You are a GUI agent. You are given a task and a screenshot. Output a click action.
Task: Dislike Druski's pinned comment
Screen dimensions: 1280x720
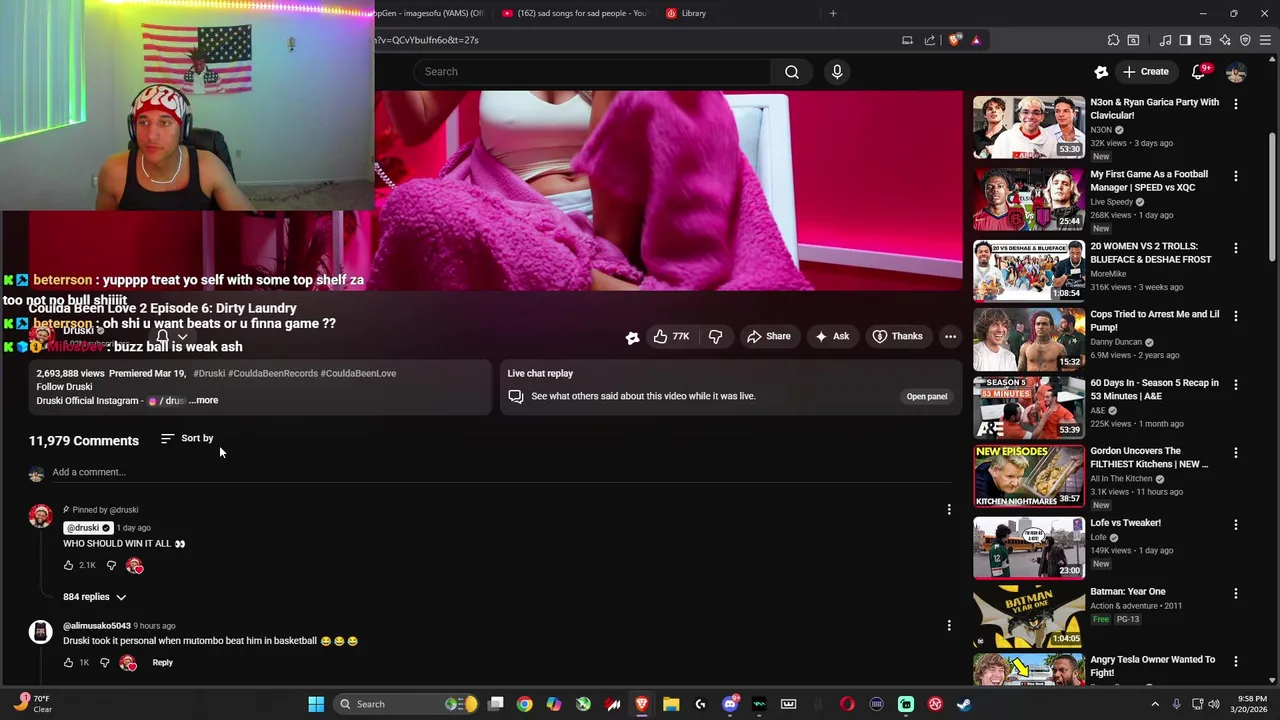click(x=111, y=566)
